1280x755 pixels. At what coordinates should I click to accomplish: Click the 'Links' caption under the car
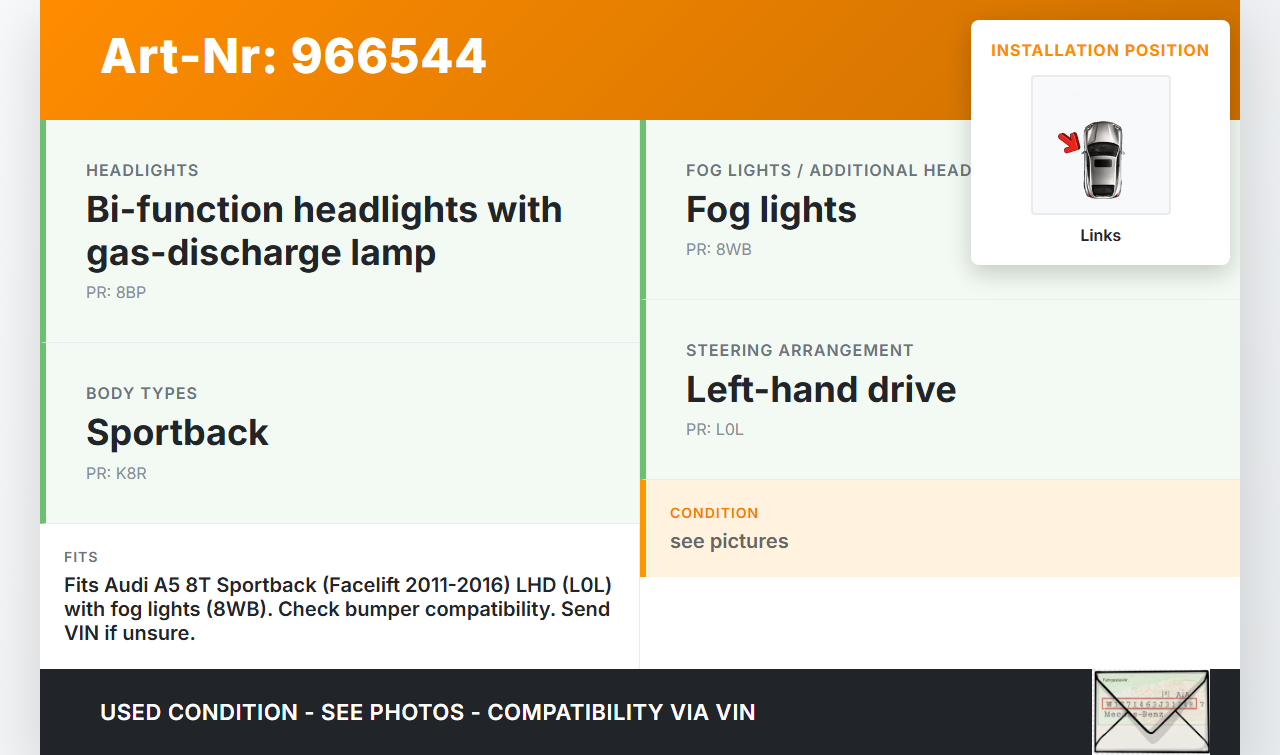(x=1100, y=236)
